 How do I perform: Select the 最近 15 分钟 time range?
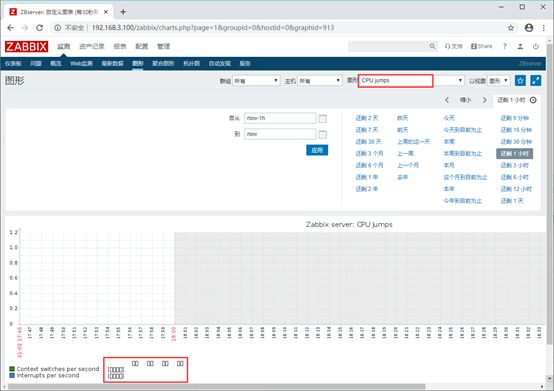click(x=516, y=130)
